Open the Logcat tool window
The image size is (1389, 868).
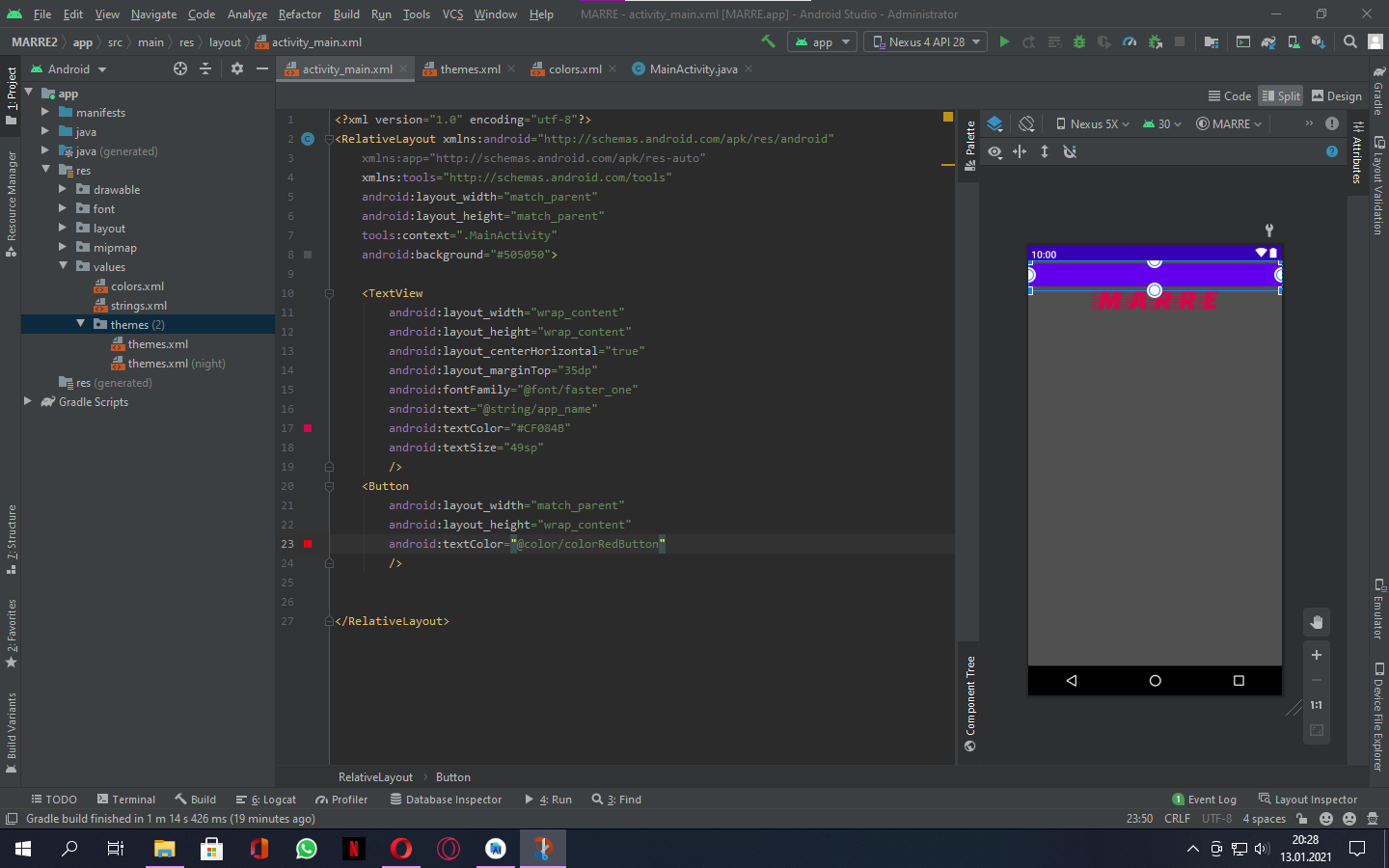pos(266,800)
